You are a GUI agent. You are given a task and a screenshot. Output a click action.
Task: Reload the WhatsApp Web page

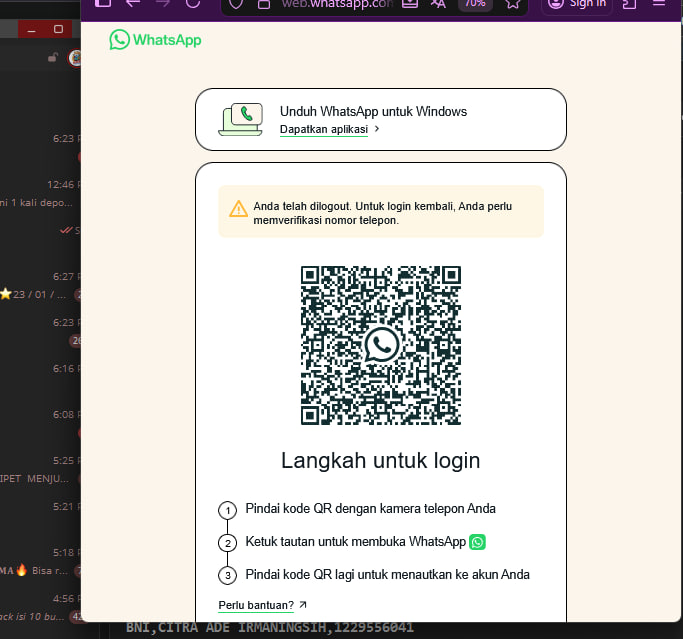(x=193, y=3)
